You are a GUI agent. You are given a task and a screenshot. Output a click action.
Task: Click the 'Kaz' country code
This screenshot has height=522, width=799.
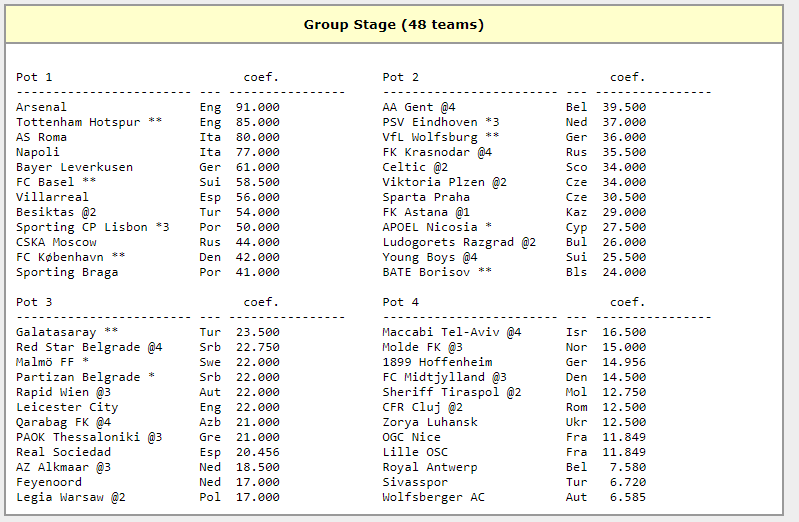coord(576,212)
